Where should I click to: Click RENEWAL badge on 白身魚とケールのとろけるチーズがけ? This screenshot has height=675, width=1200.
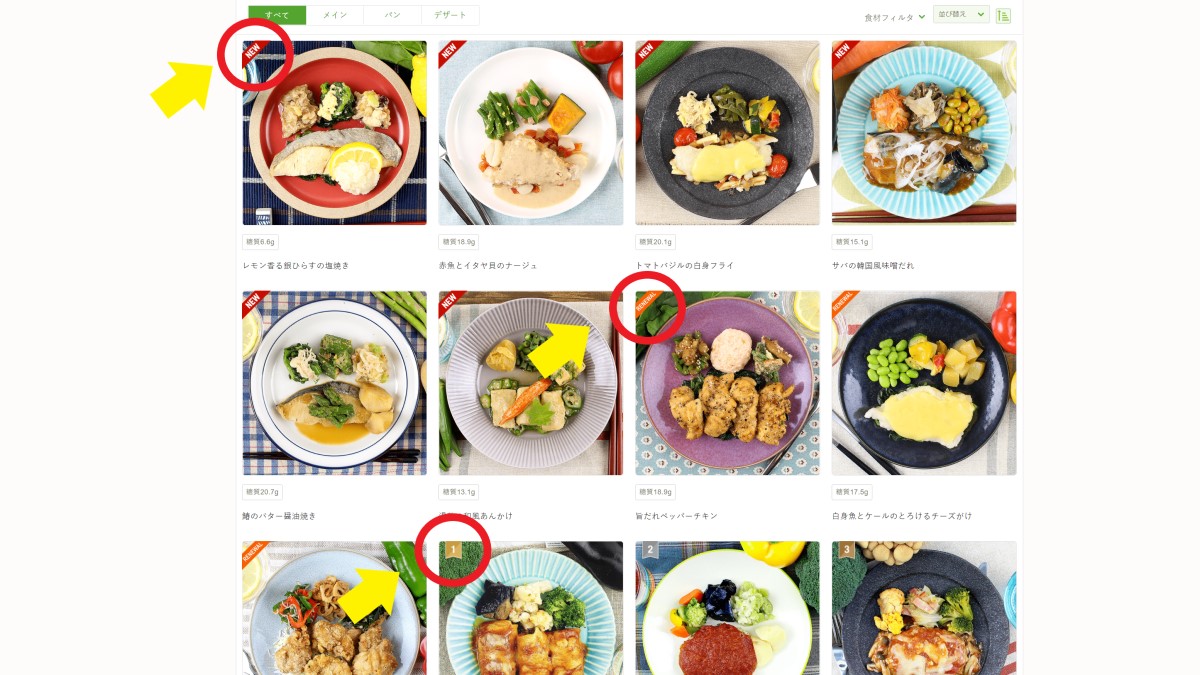click(844, 303)
